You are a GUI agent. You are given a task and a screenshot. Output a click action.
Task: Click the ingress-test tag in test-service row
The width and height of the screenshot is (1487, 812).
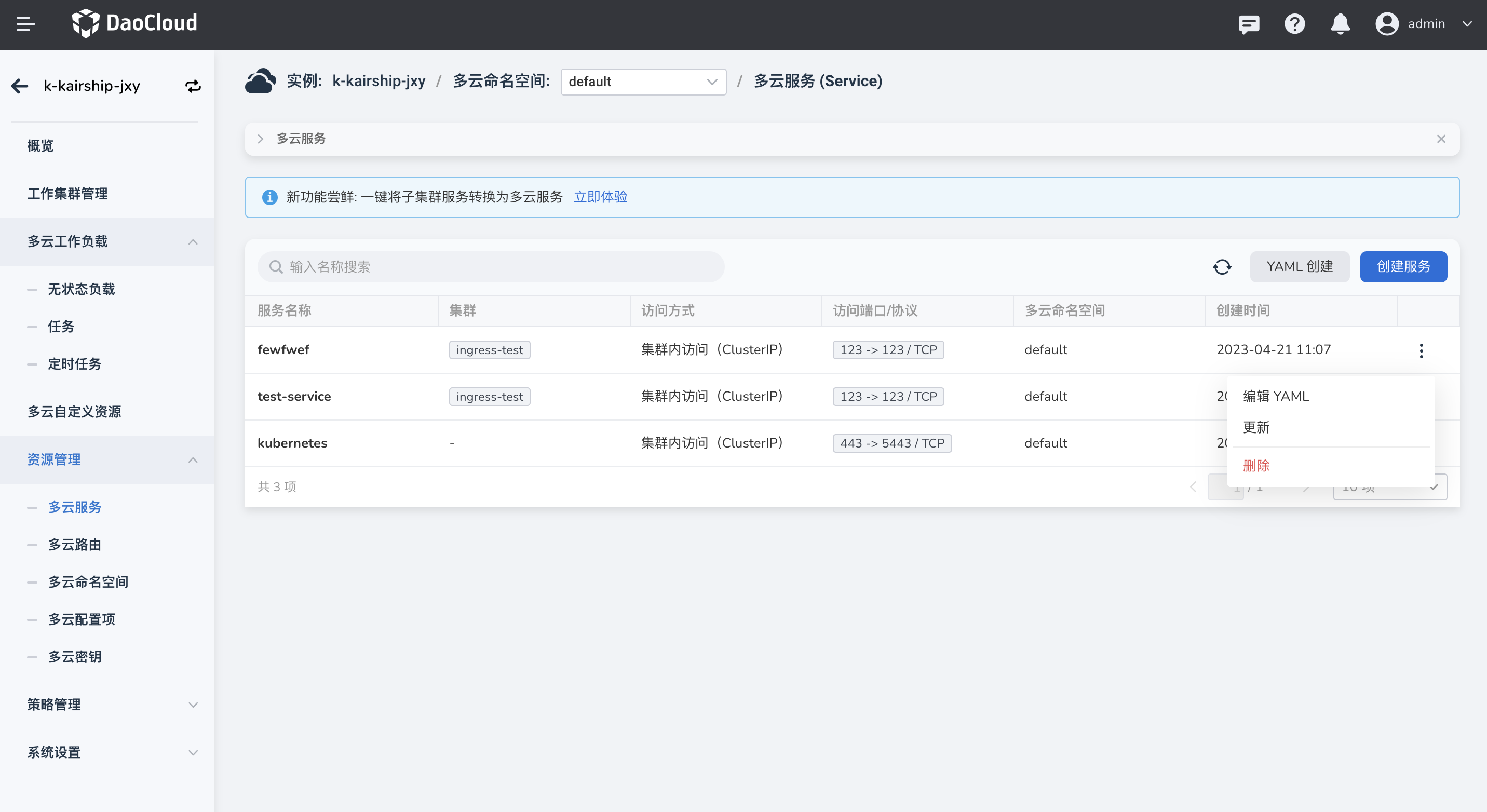[x=490, y=397]
